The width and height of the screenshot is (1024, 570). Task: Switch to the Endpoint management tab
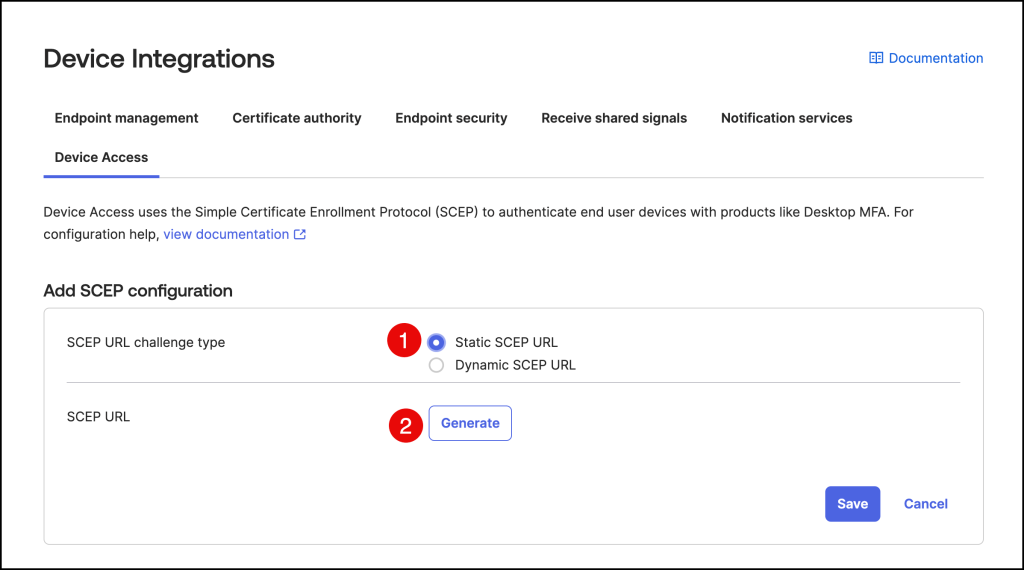tap(126, 118)
